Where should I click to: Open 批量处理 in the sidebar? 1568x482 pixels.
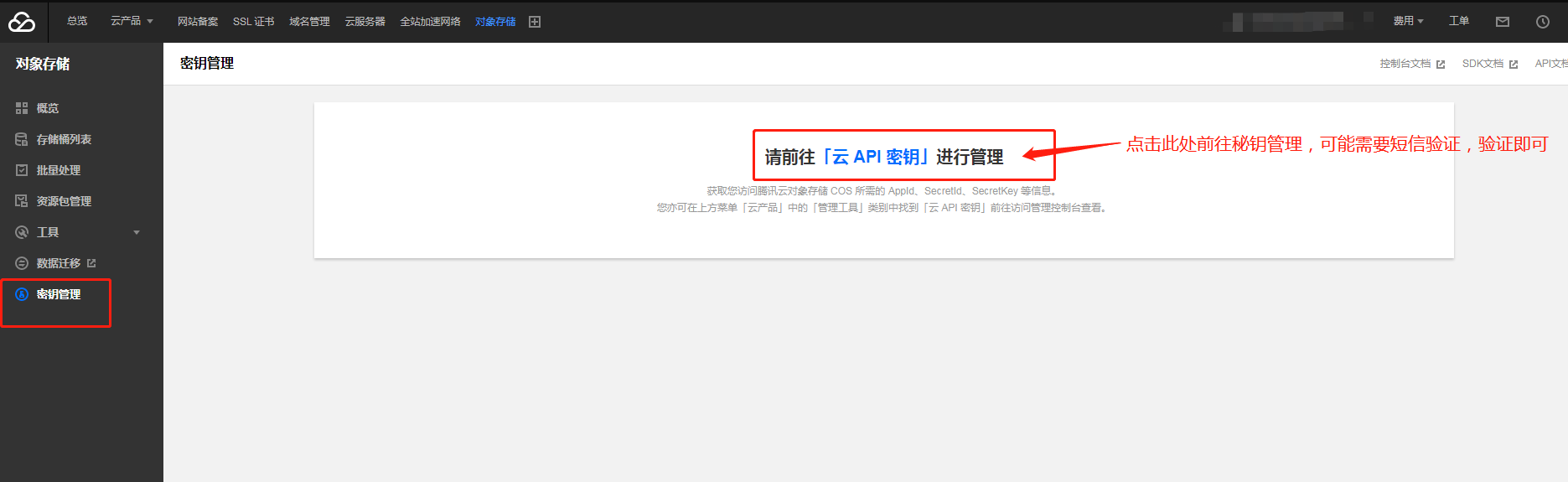click(59, 170)
